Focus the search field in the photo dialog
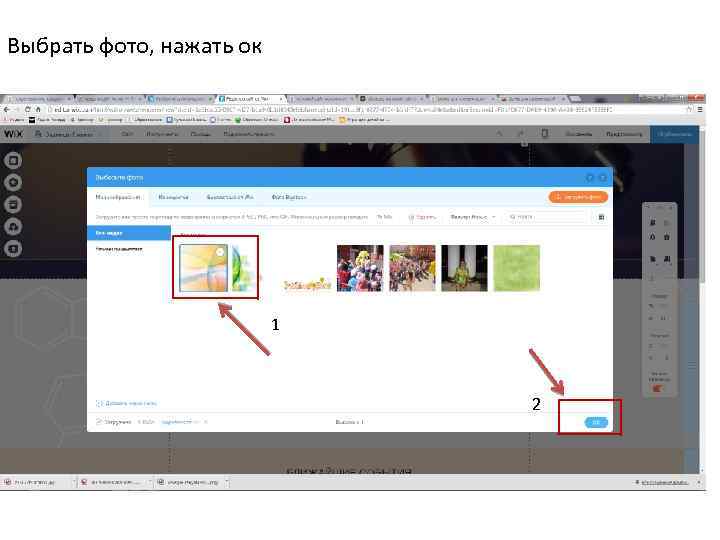The height and width of the screenshot is (540, 720). (x=546, y=217)
